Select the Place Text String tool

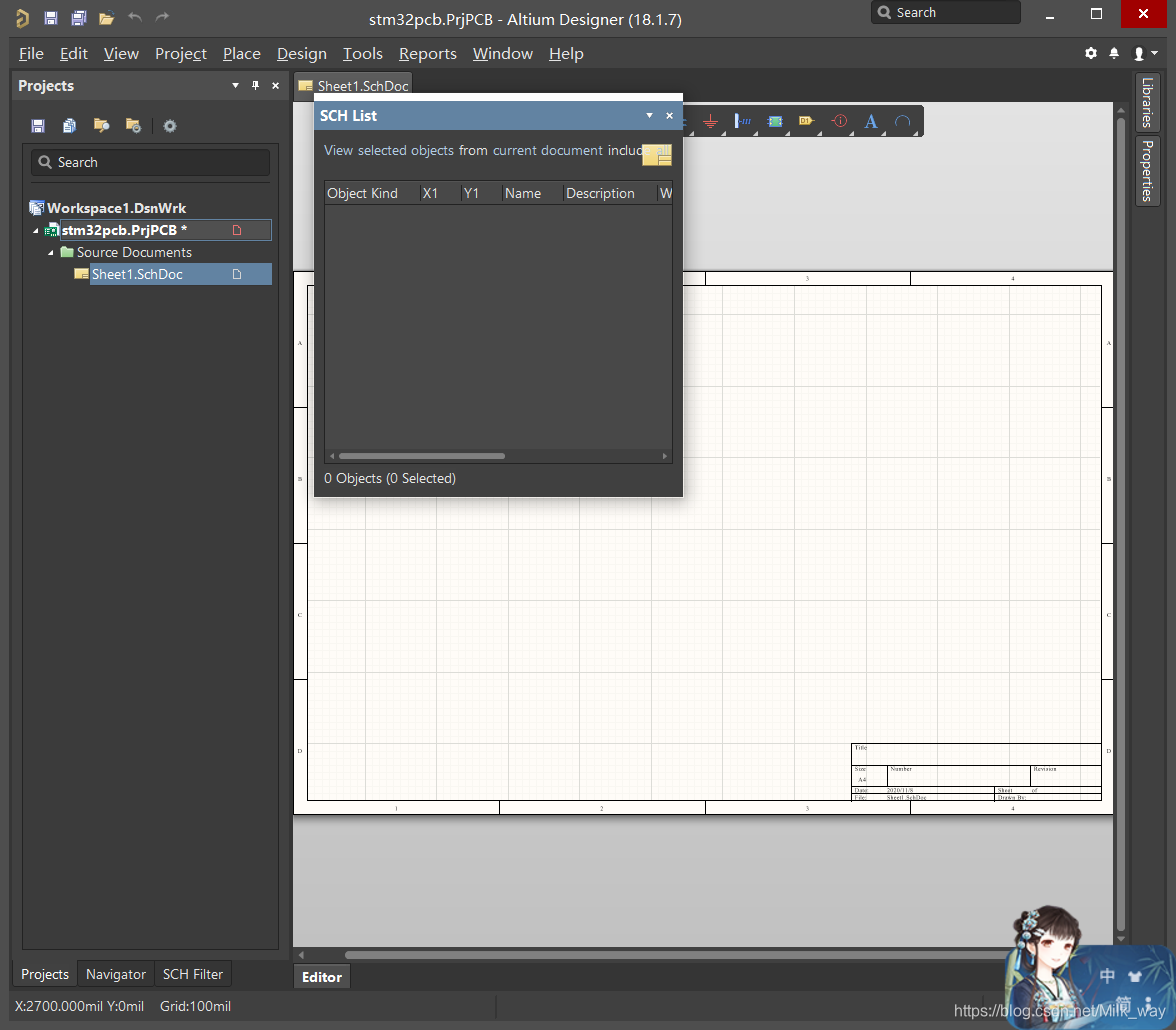pos(871,122)
